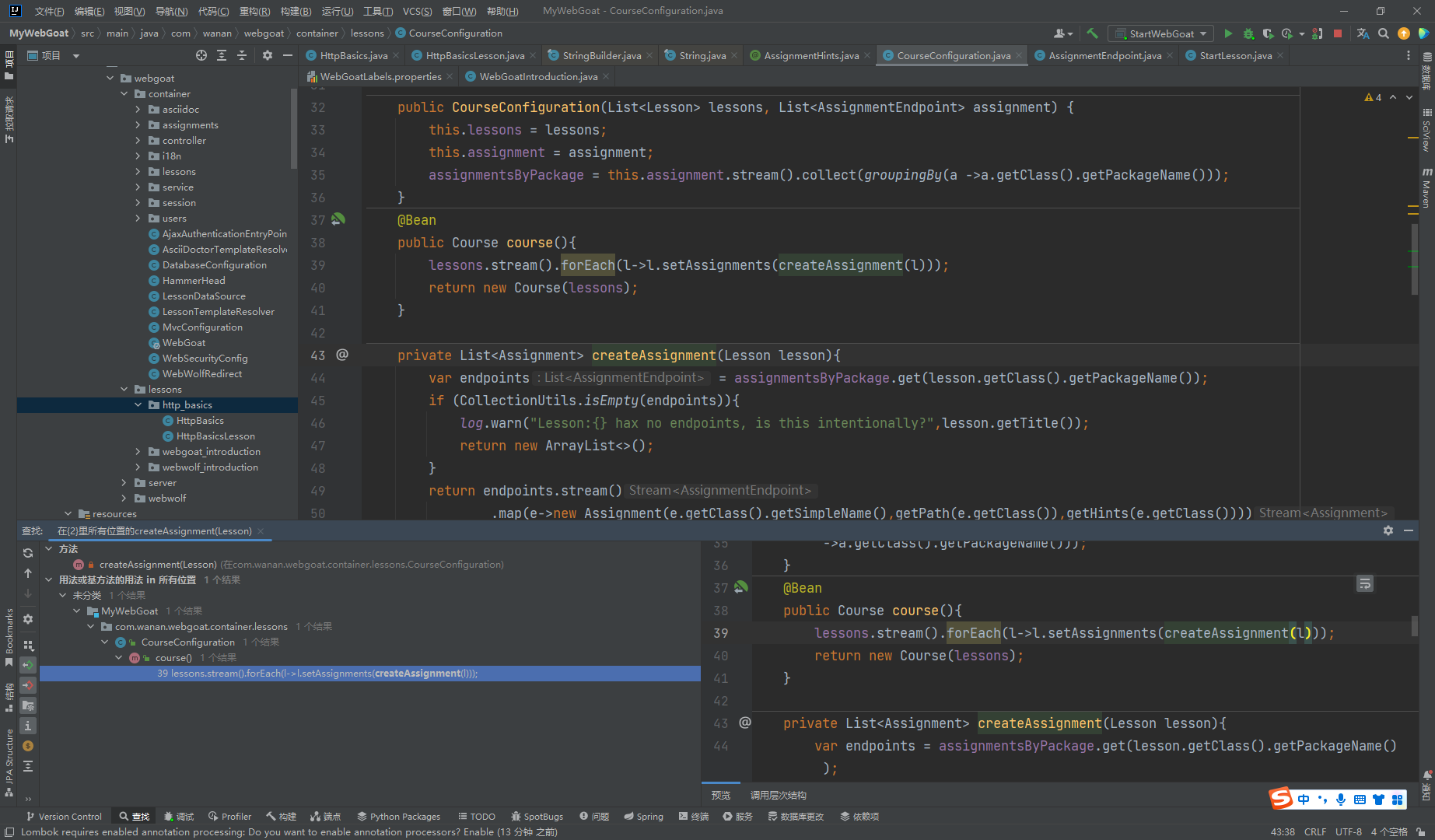The height and width of the screenshot is (840, 1435).
Task: Click Collapse All in Project panel header
Action: point(242,55)
